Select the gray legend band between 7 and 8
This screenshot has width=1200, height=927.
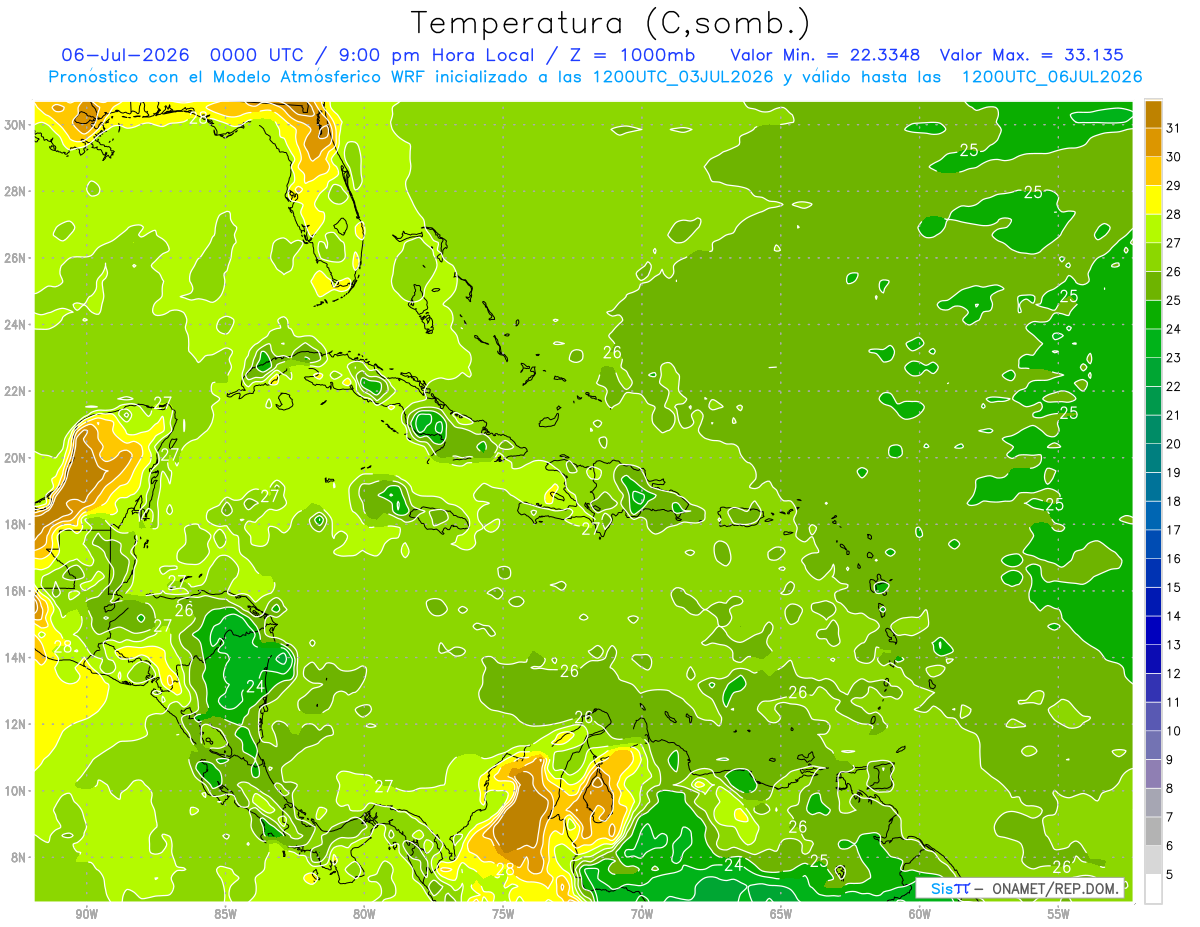[x=1153, y=802]
